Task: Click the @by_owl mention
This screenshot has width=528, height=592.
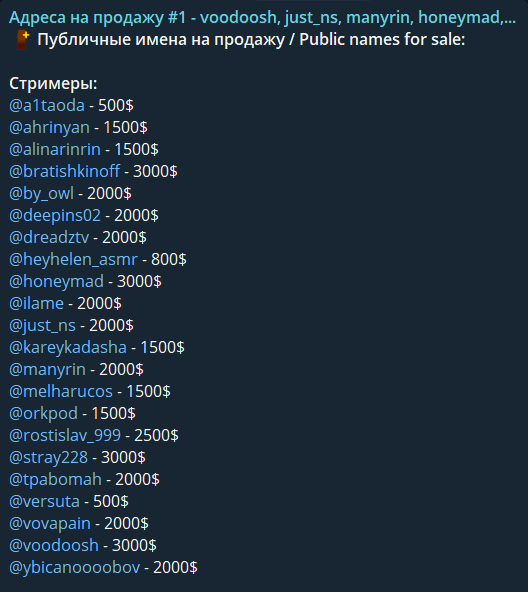Action: click(x=42, y=194)
